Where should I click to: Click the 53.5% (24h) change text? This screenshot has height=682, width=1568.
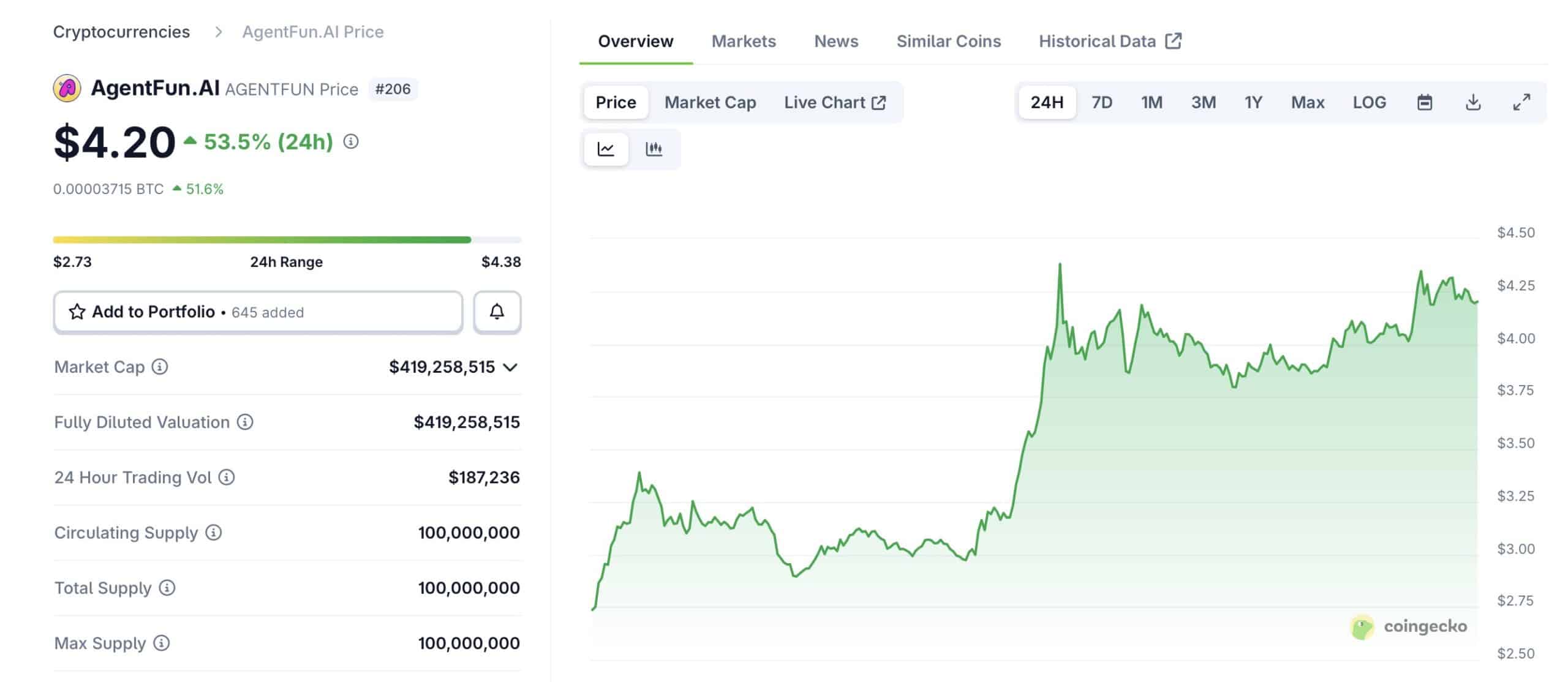coord(268,142)
